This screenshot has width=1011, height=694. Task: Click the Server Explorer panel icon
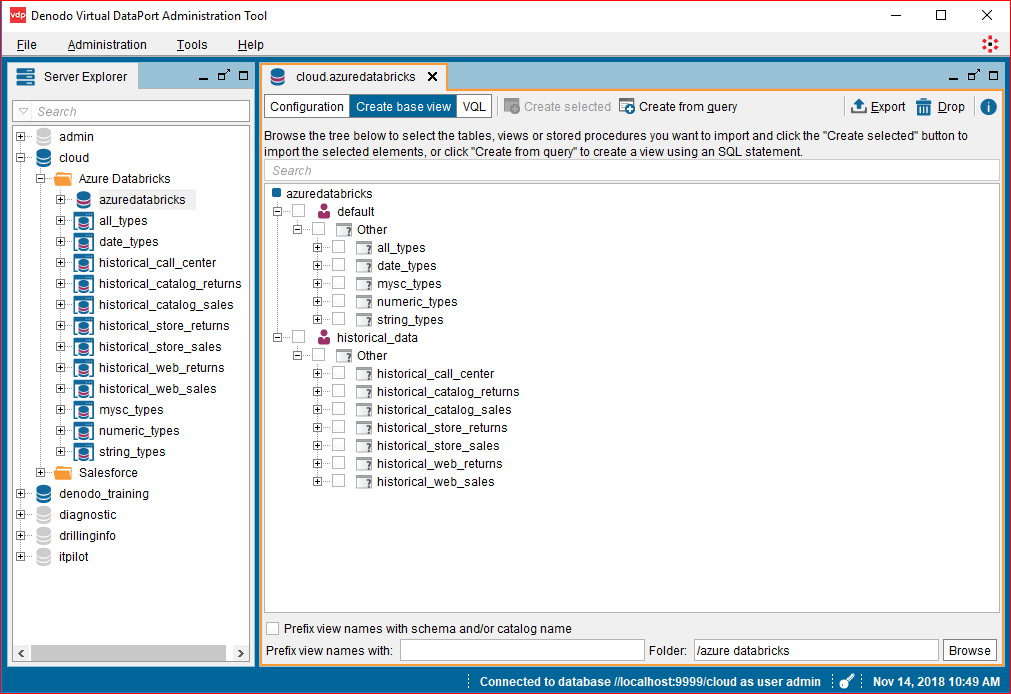point(26,77)
